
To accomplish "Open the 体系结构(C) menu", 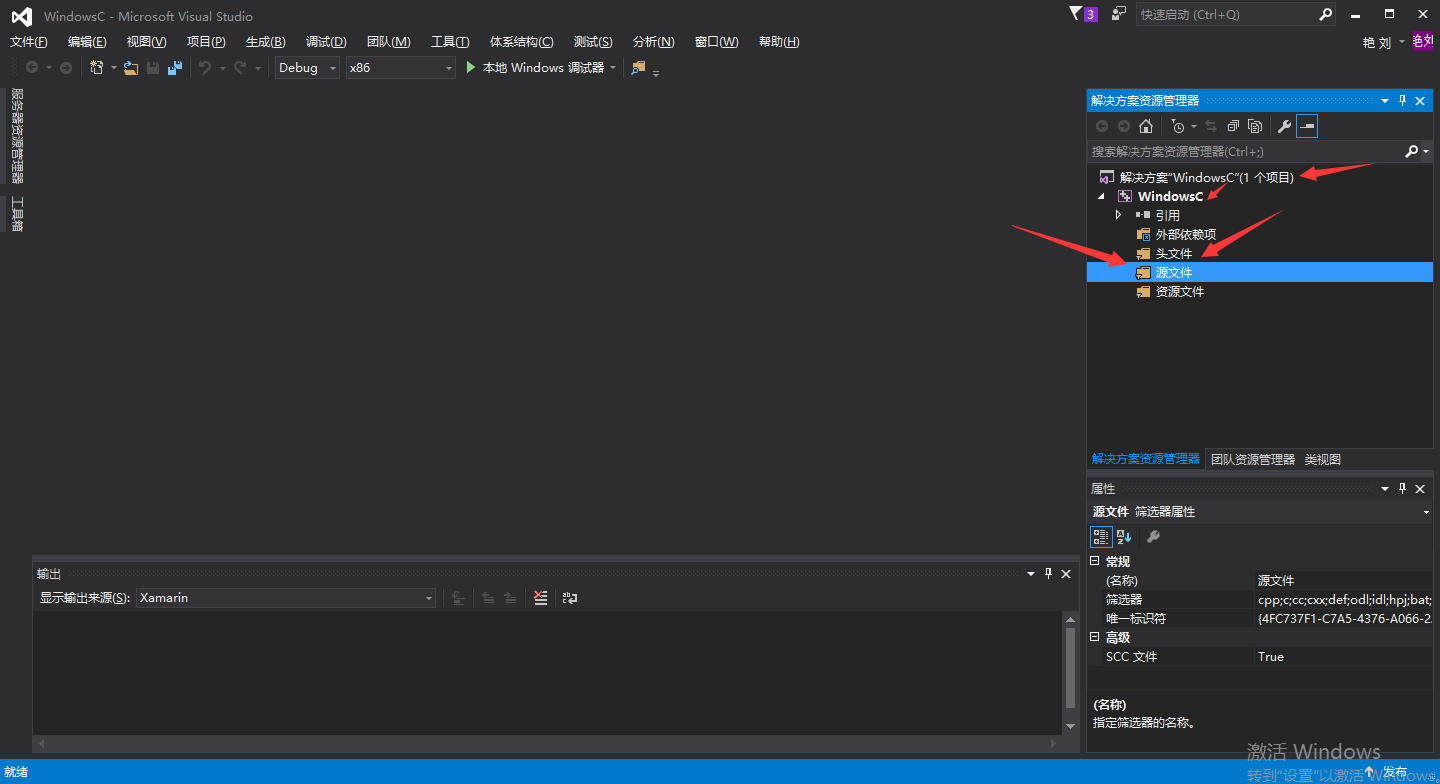I will click(x=521, y=42).
